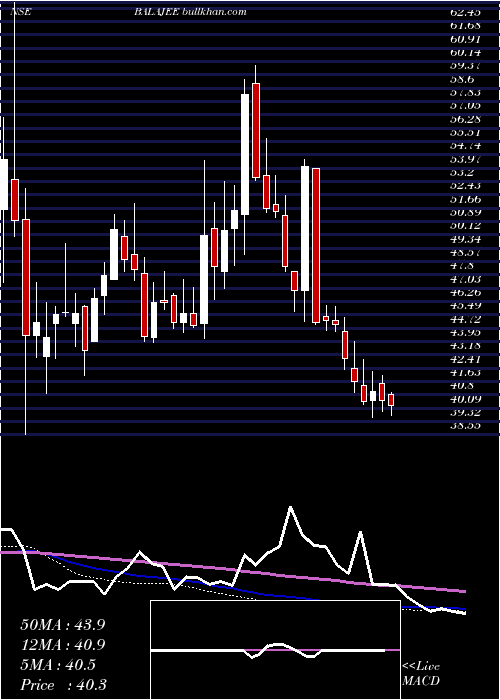Select the 50.12 price axis label
The height and width of the screenshot is (700, 500).
coord(465,226)
